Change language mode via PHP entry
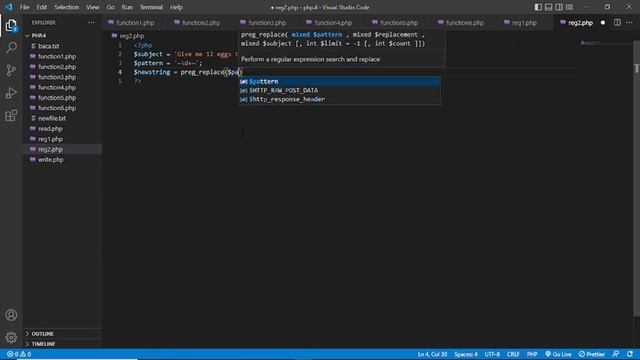640x360 pixels. click(532, 354)
